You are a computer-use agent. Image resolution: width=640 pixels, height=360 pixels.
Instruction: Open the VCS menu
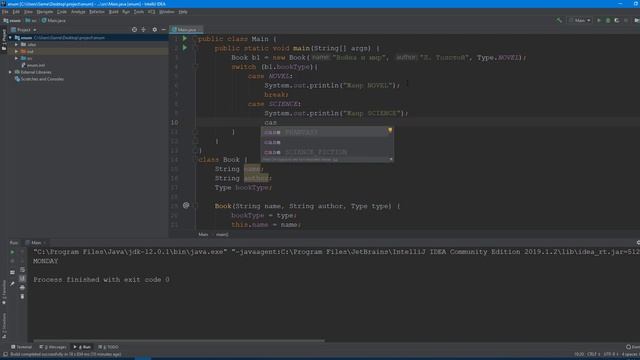tap(151, 12)
